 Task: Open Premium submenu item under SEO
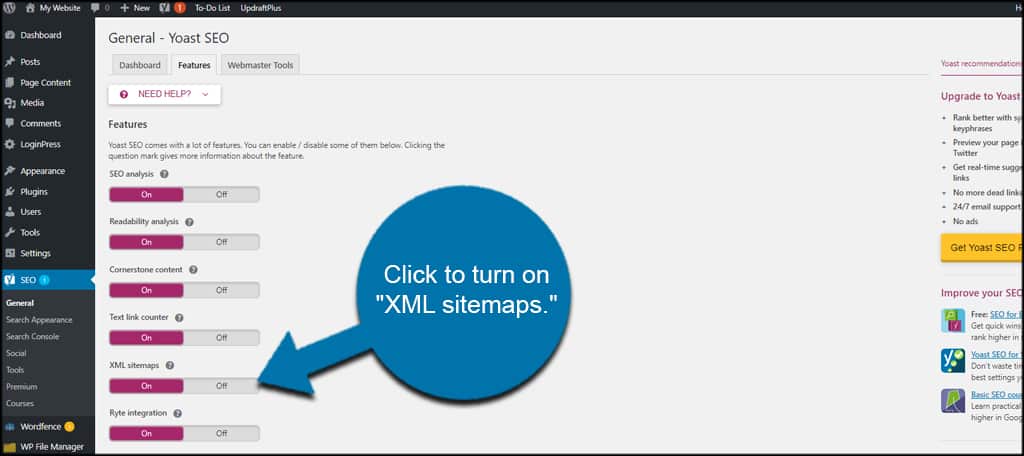coord(22,387)
